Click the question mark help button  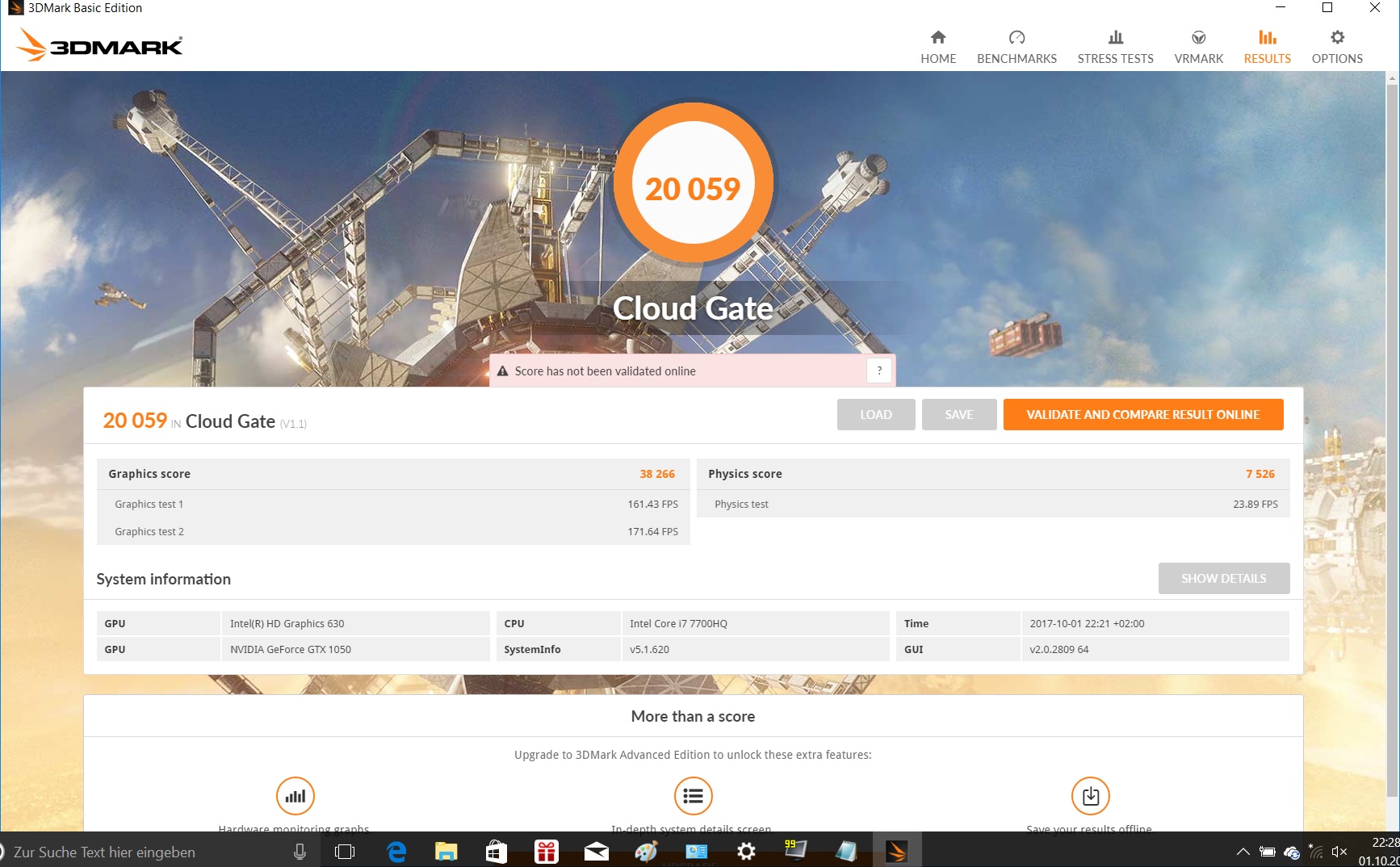coord(879,371)
